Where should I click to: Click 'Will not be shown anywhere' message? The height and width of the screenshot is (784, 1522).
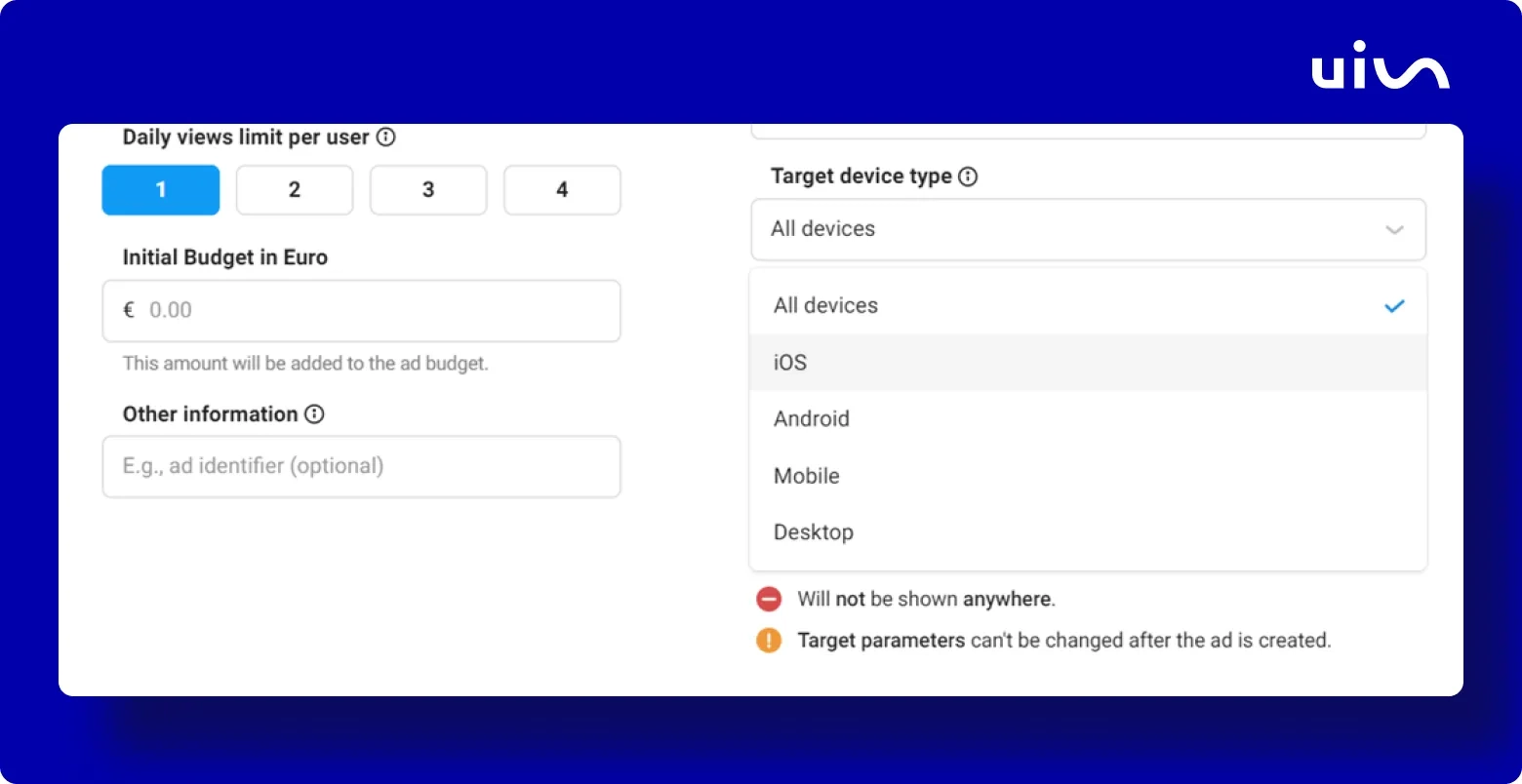(x=927, y=599)
